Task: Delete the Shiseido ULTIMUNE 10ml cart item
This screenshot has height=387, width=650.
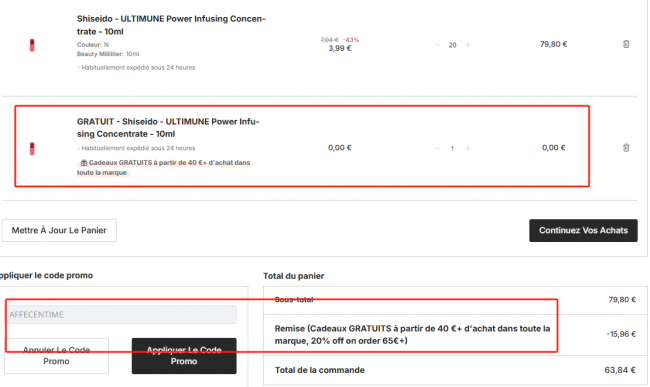Action: 626,44
